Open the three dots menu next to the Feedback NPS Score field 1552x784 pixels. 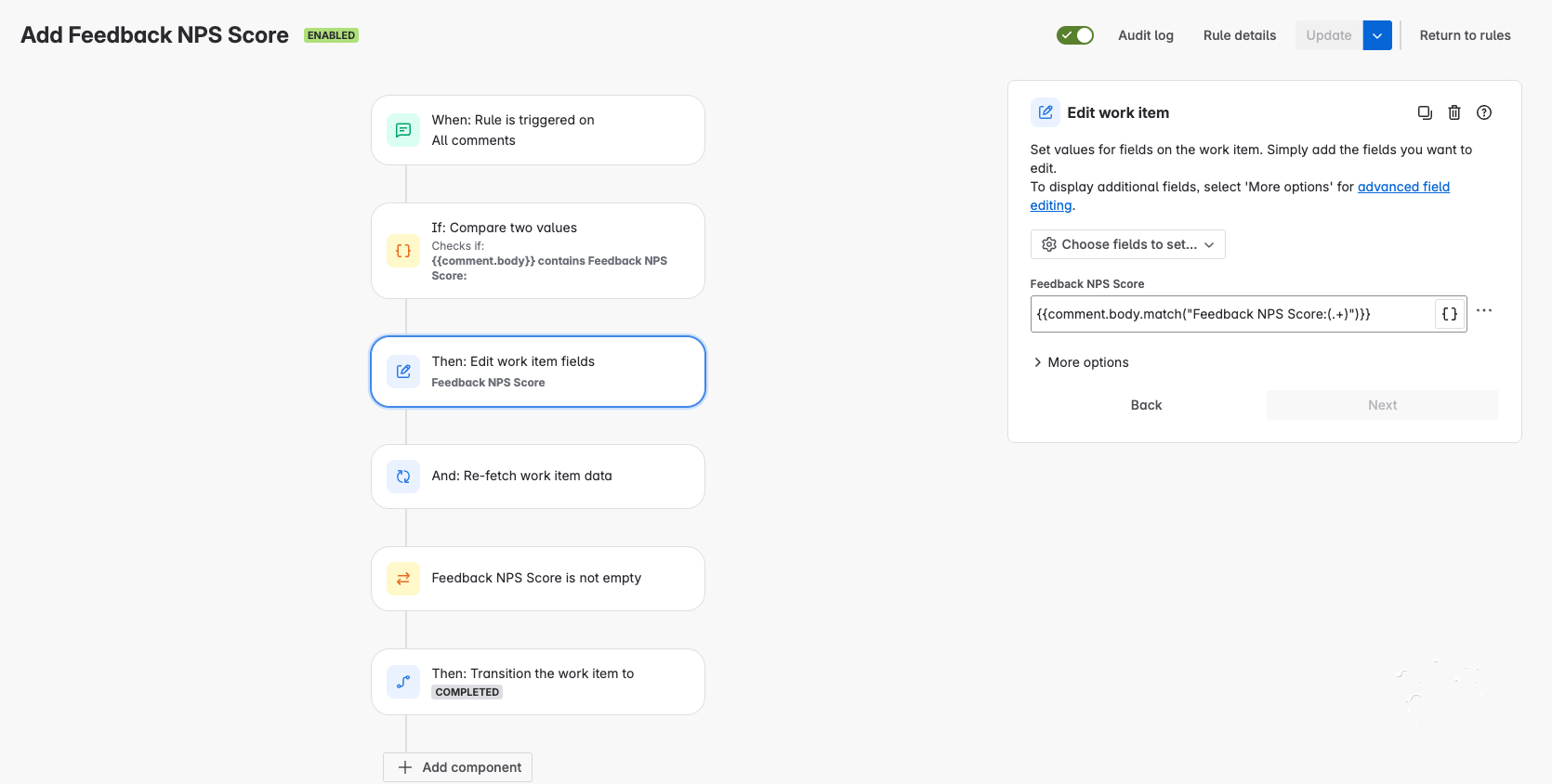[x=1484, y=310]
